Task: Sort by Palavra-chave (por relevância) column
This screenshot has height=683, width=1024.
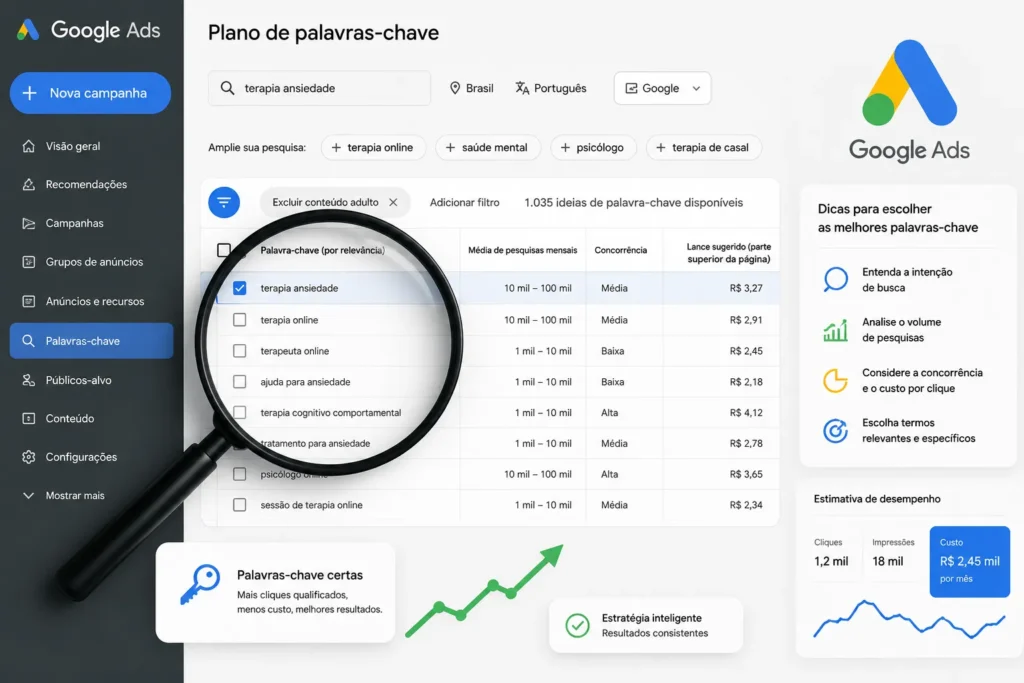Action: click(x=323, y=250)
